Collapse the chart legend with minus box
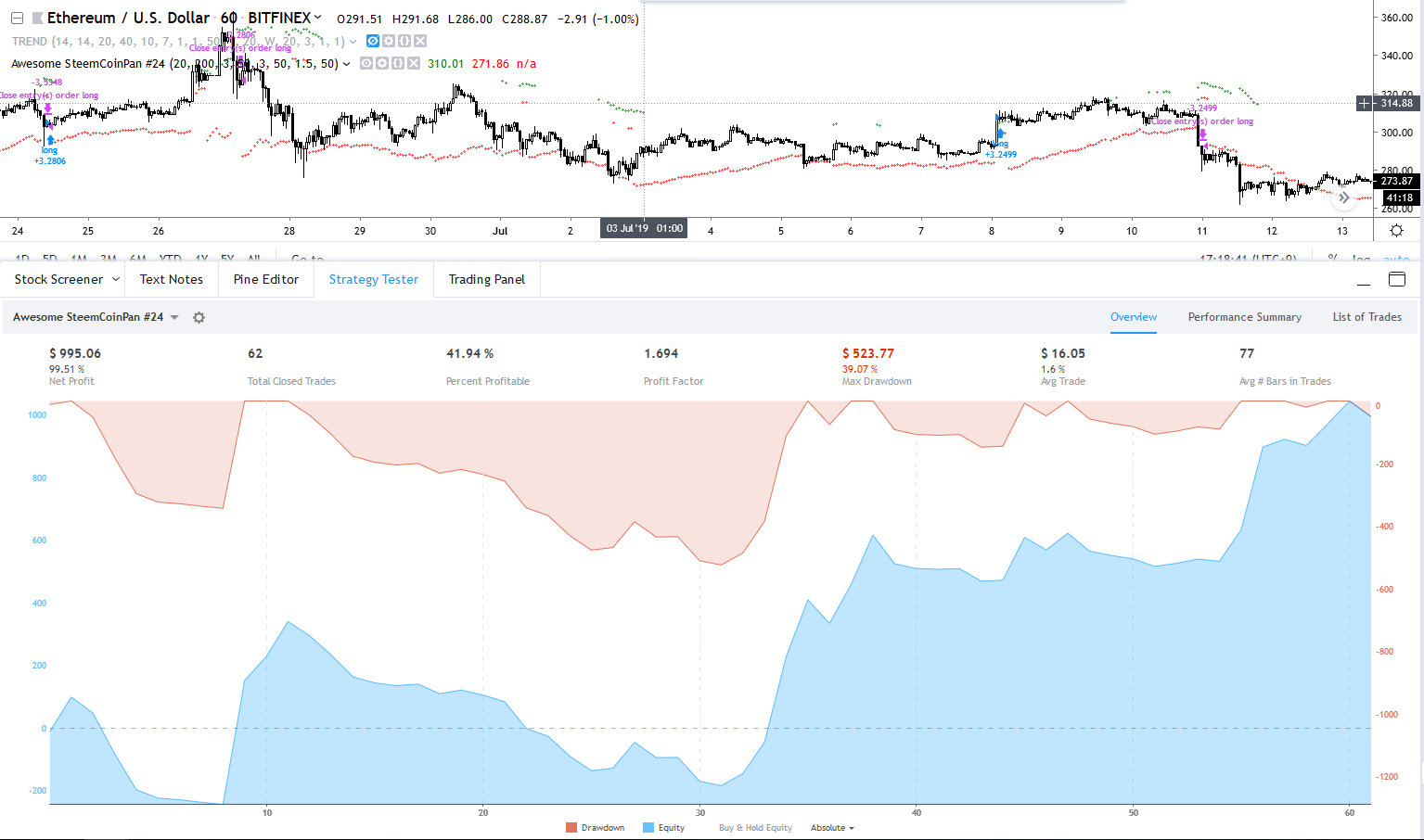This screenshot has width=1424, height=840. pos(17,19)
